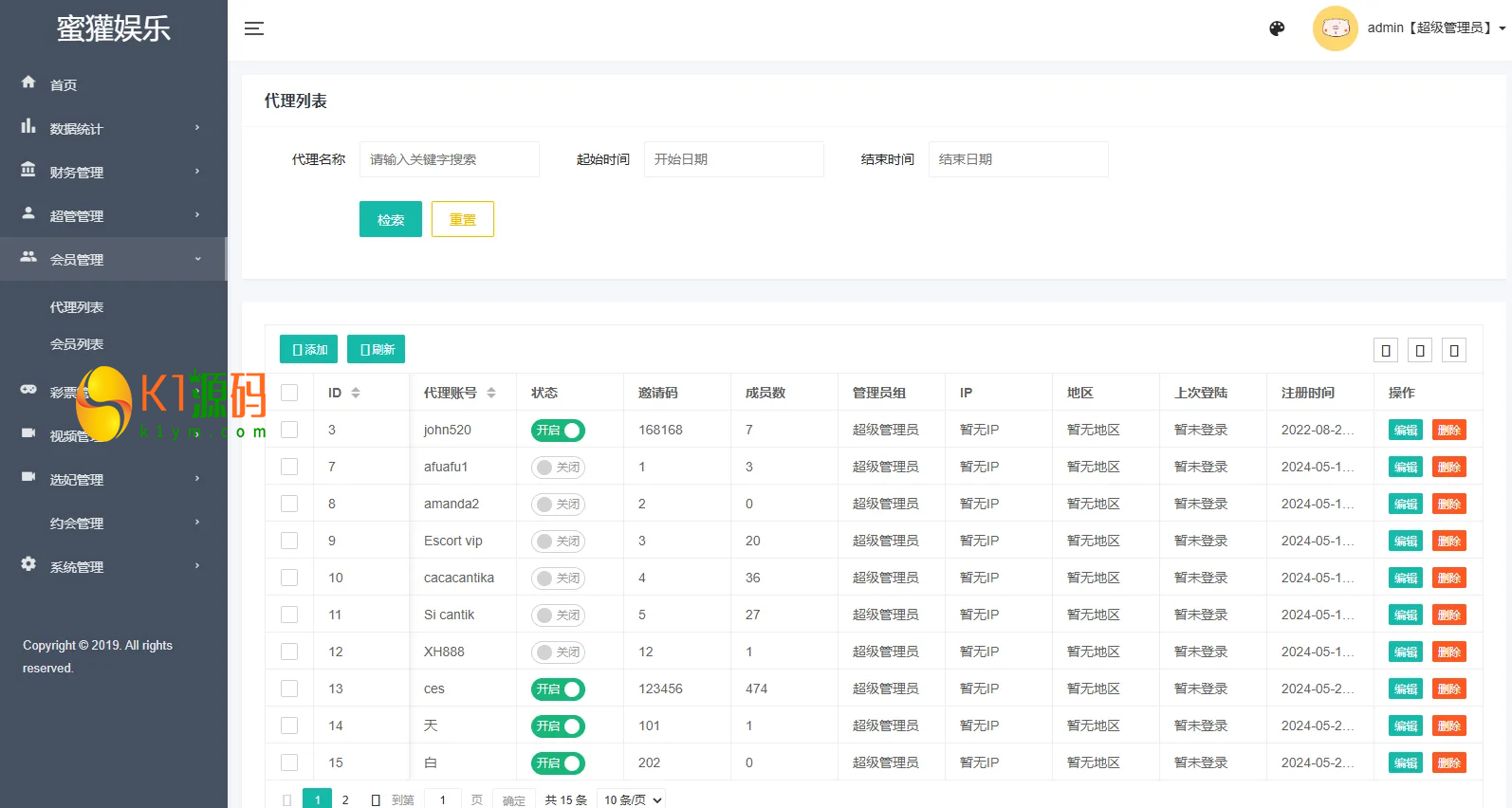Click the home icon beside 首页
Screen dimensions: 1512x808
[28, 83]
